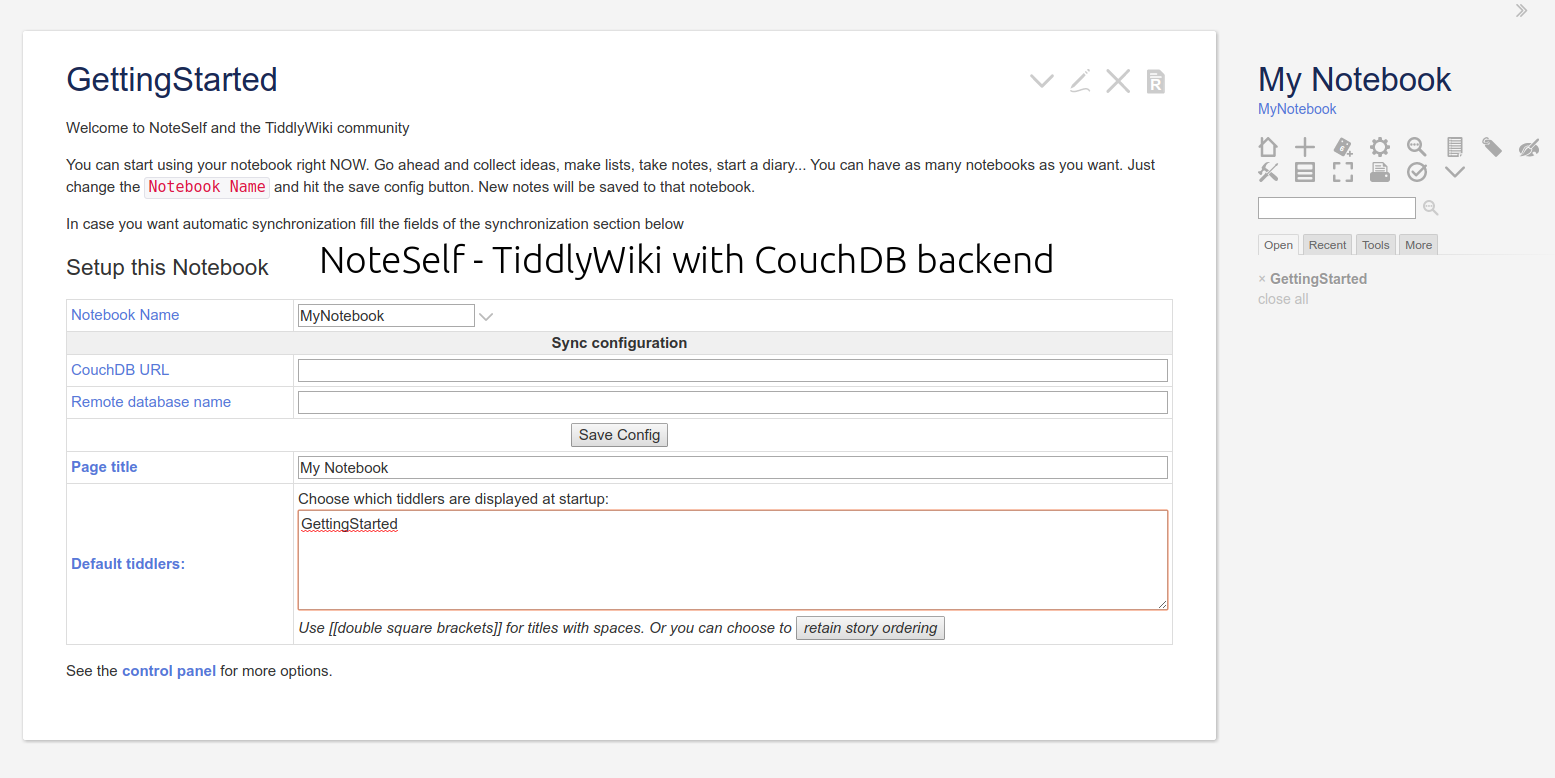Screen dimensions: 1555x778
Task: Enter full-screen mode with the fullscreen icon
Action: point(1342,171)
